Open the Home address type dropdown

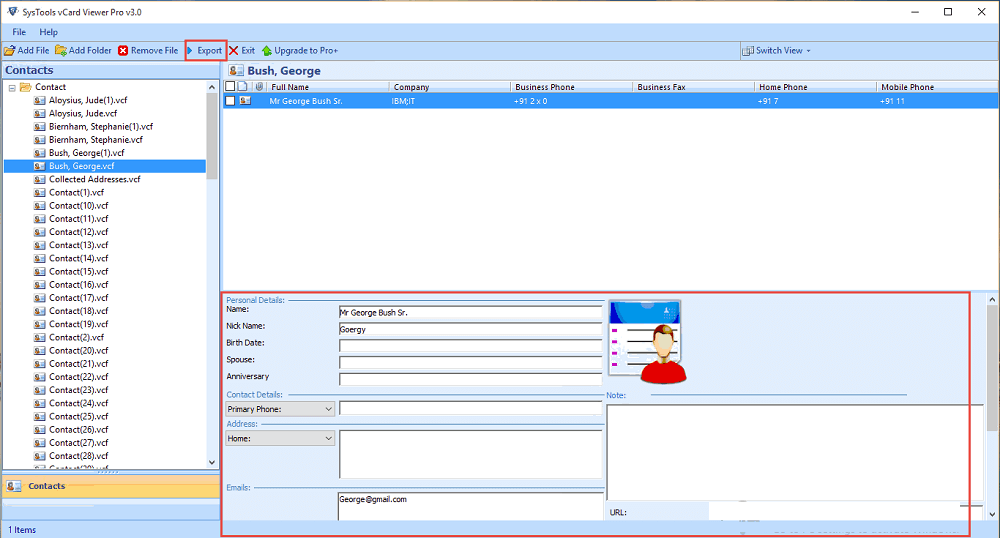[x=280, y=438]
